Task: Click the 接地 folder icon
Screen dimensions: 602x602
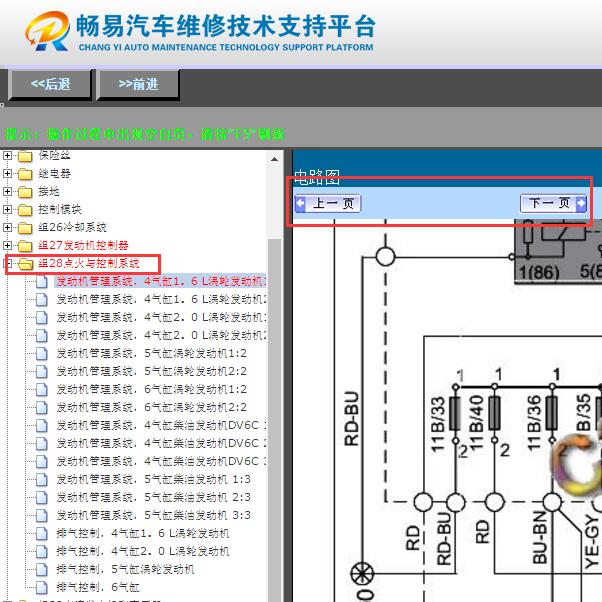Action: click(x=25, y=192)
